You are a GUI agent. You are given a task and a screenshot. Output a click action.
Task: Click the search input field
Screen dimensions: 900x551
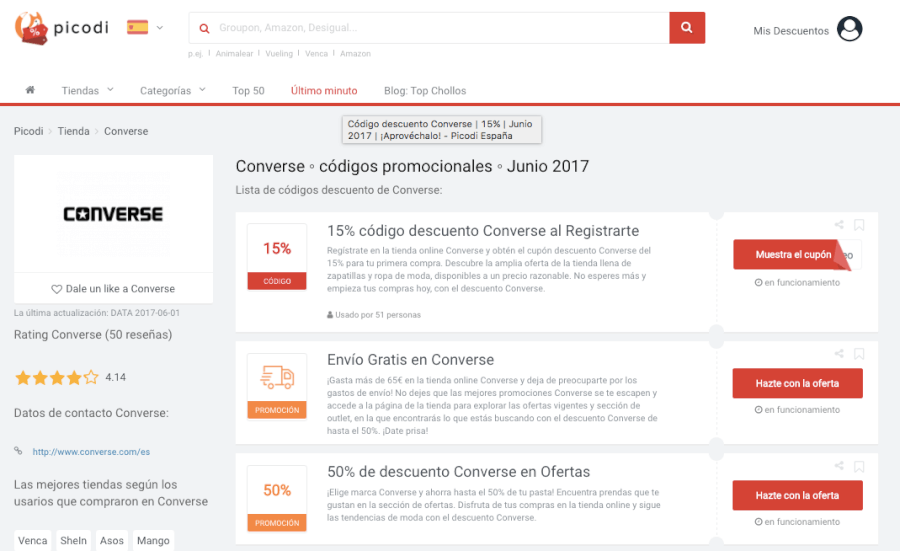(x=430, y=28)
